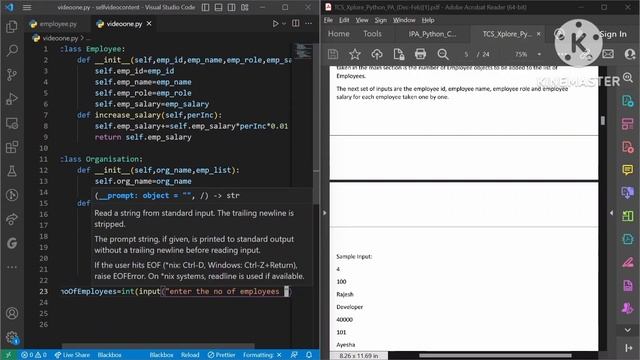This screenshot has width=640, height=360.
Task: Collapse Acrobat right tools pane arrow
Action: point(611,213)
